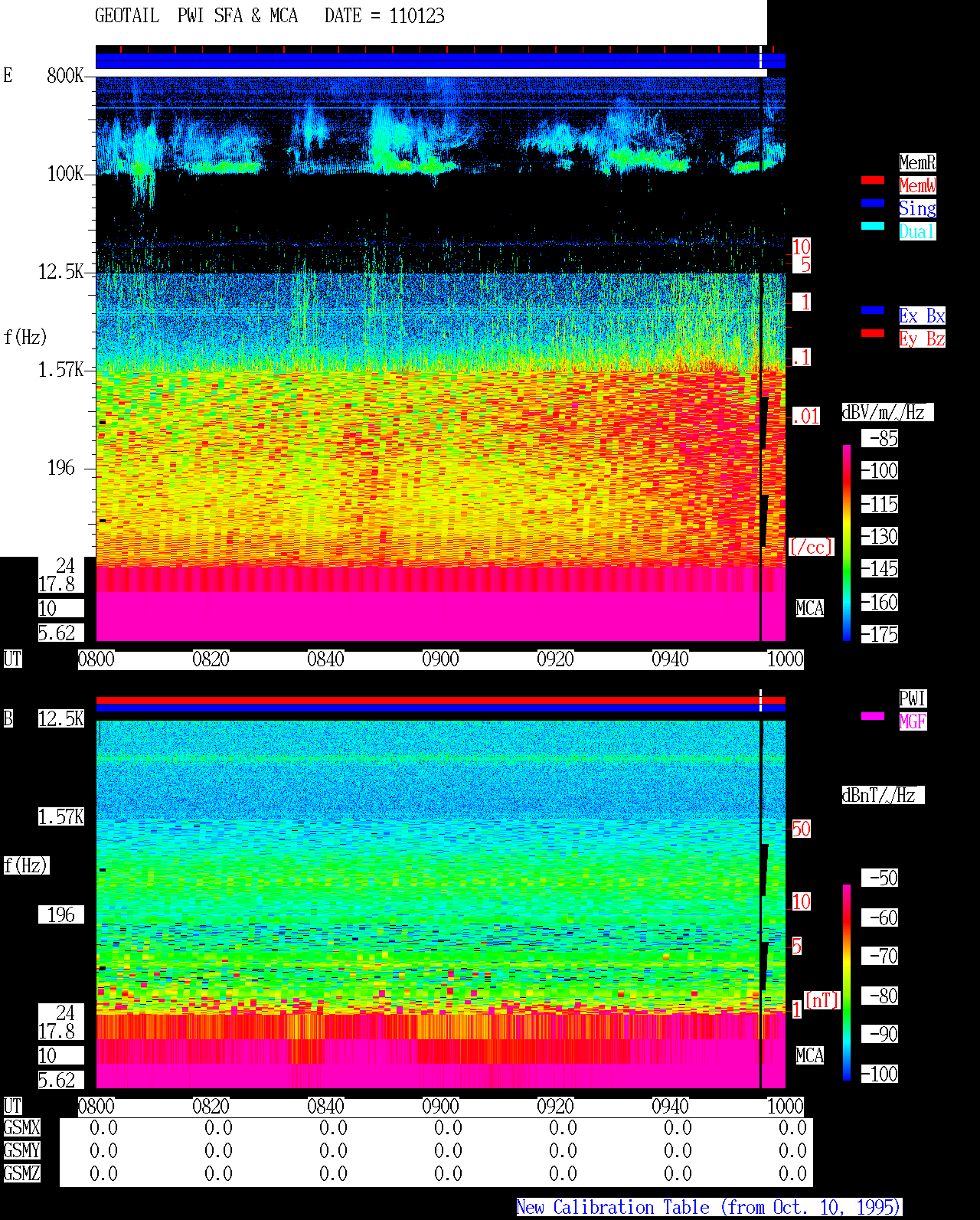Click the DATE = 110123 text
980x1220 pixels.
(x=384, y=16)
